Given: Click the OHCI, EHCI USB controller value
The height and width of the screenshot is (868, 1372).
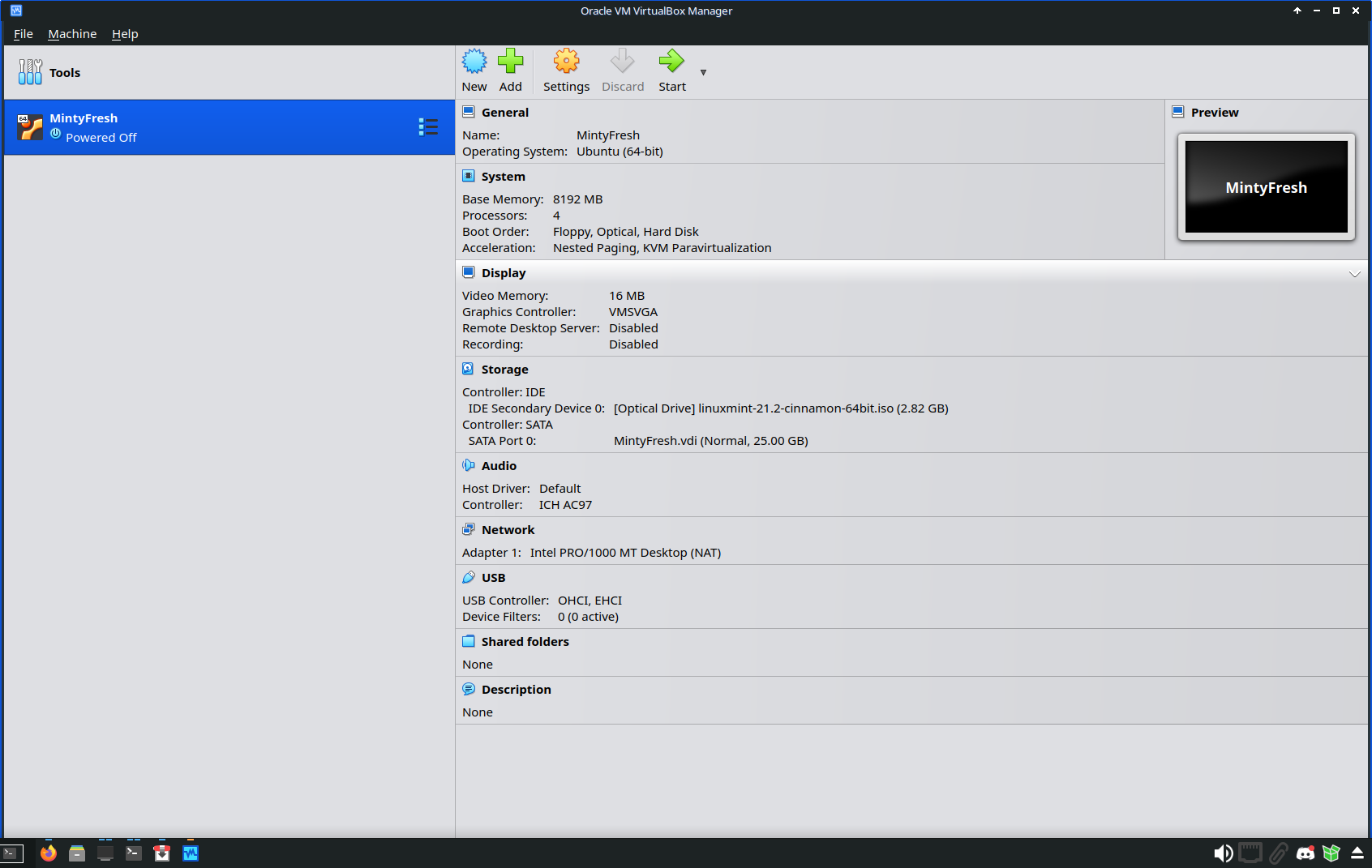Looking at the screenshot, I should pos(590,601).
